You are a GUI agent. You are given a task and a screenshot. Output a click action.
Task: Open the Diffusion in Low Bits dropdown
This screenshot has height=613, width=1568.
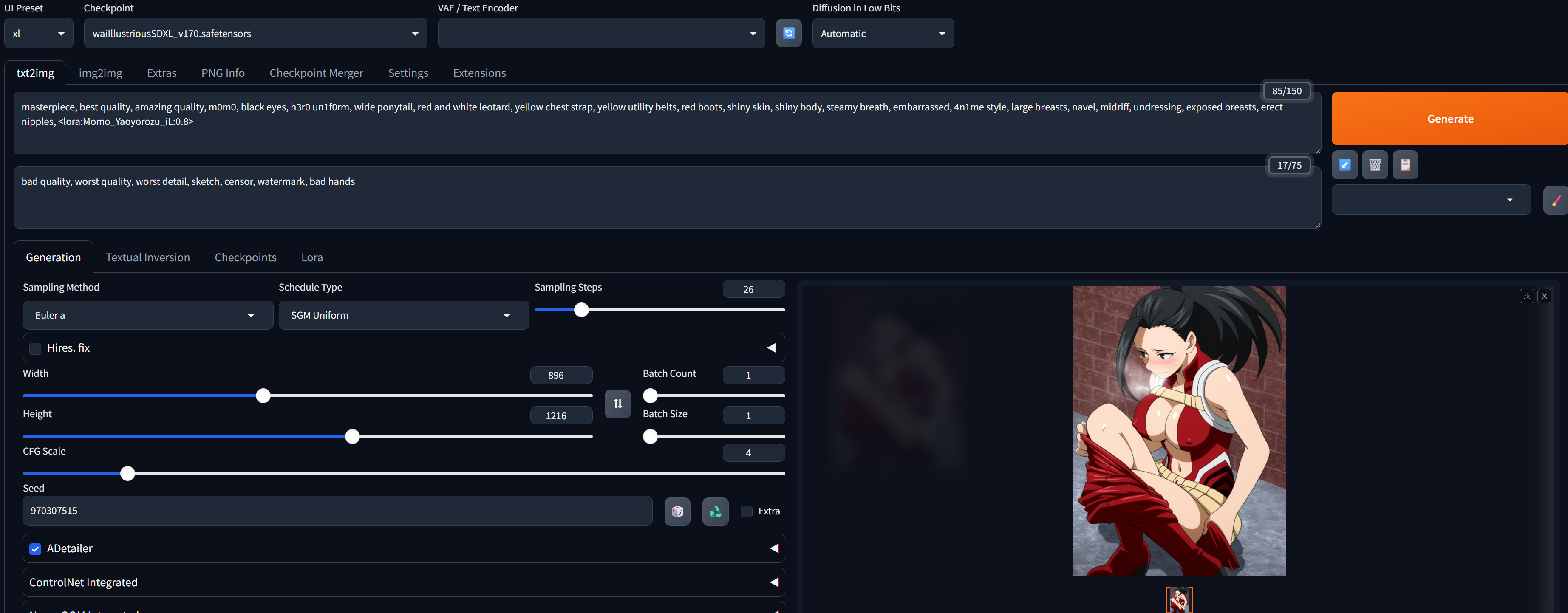click(x=883, y=34)
